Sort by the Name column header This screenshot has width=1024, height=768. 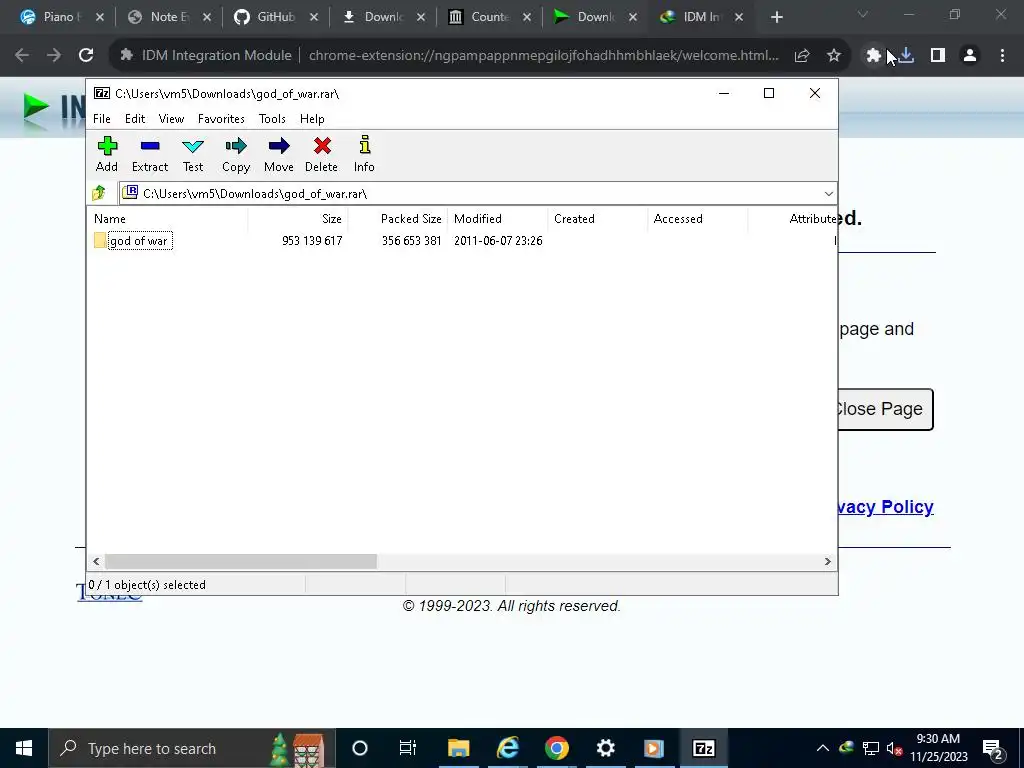167,219
